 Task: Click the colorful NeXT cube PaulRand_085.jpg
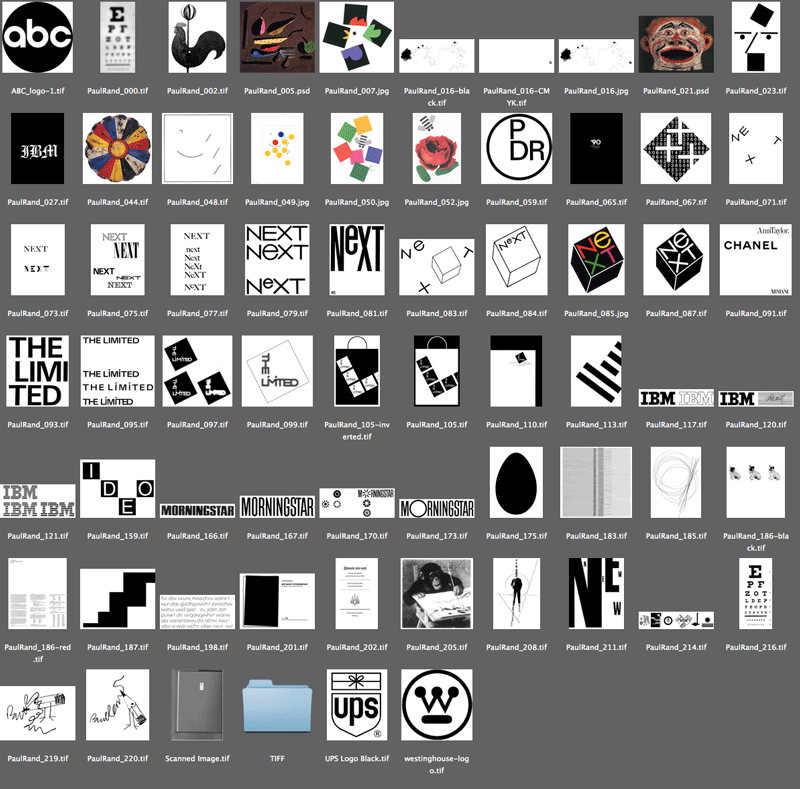(x=597, y=259)
